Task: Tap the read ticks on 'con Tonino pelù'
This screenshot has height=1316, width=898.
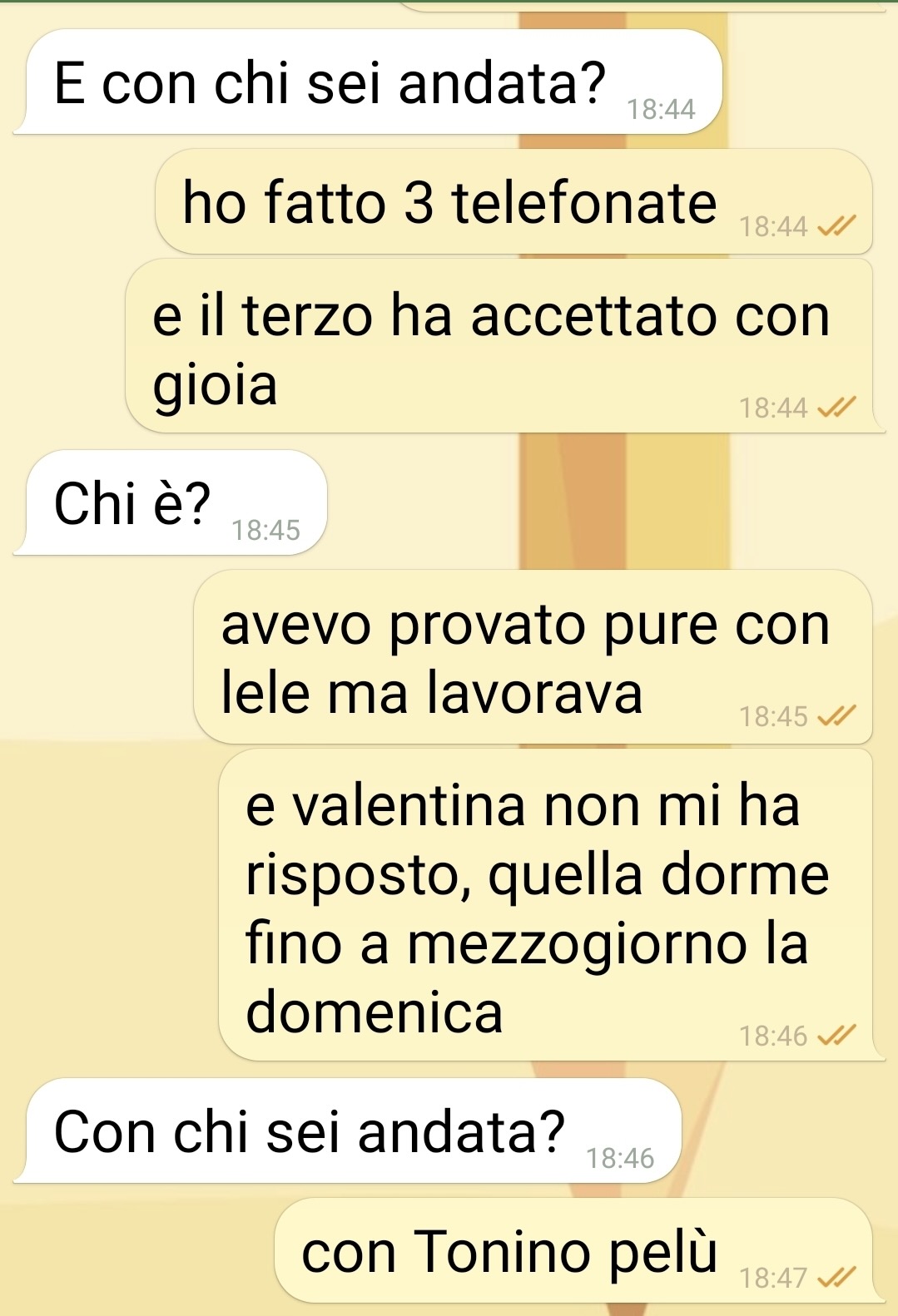Action: point(836,1277)
